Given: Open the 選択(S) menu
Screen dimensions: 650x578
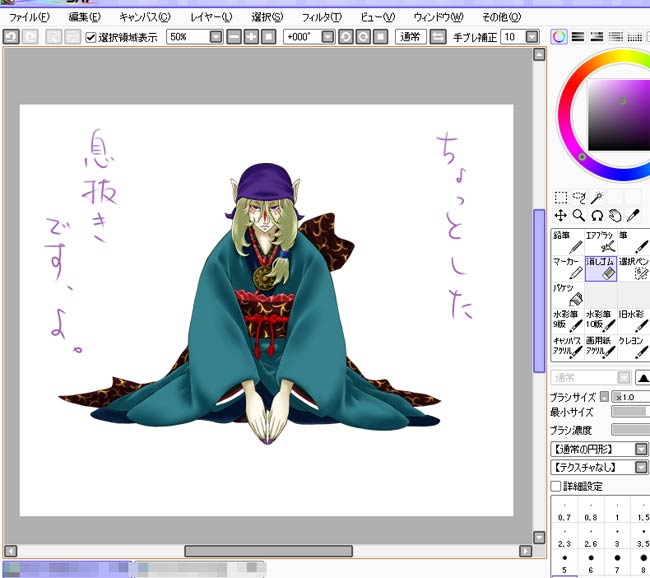Looking at the screenshot, I should click(267, 17).
